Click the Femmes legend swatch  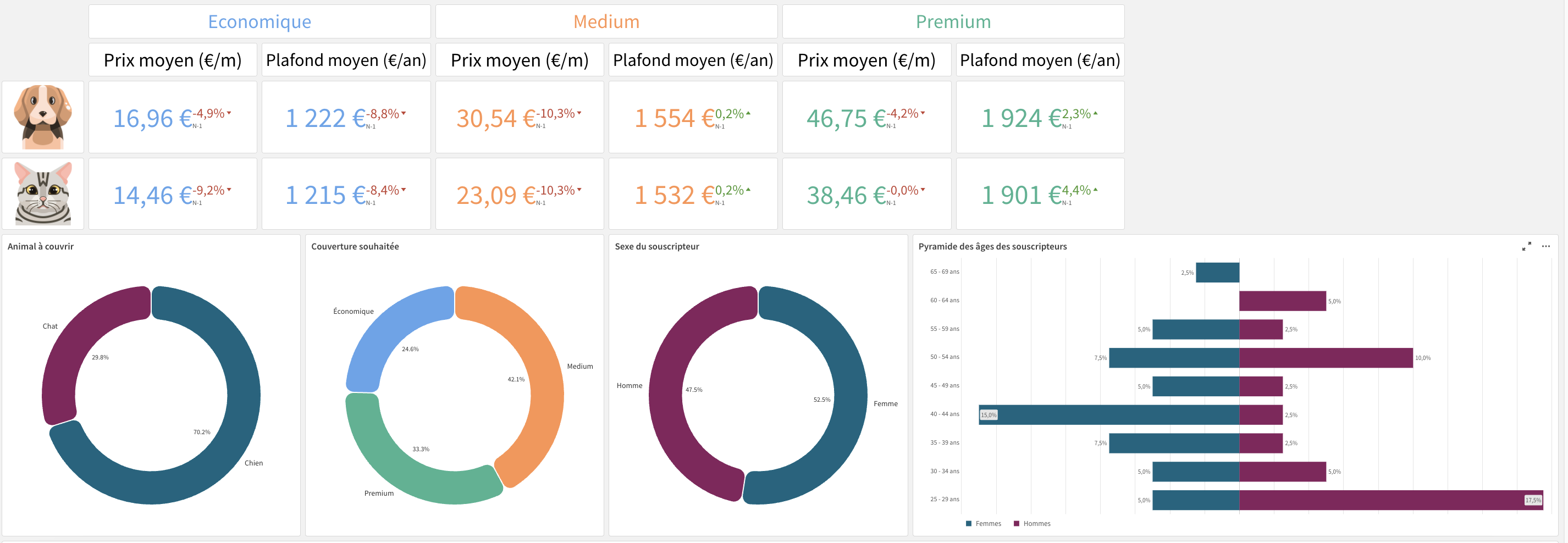(x=968, y=524)
